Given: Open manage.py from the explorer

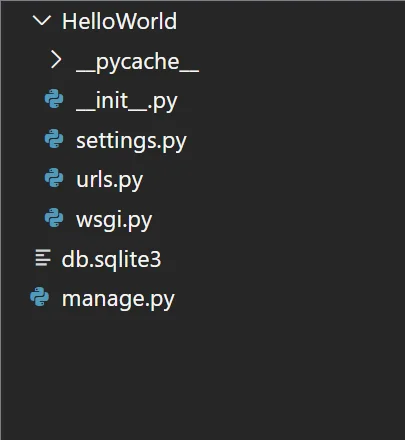Looking at the screenshot, I should pyautogui.click(x=118, y=299).
